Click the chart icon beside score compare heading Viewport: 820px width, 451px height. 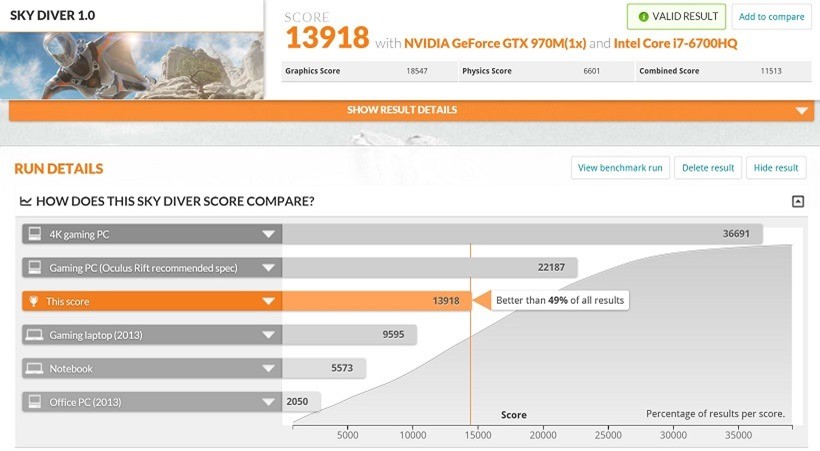coord(26,201)
